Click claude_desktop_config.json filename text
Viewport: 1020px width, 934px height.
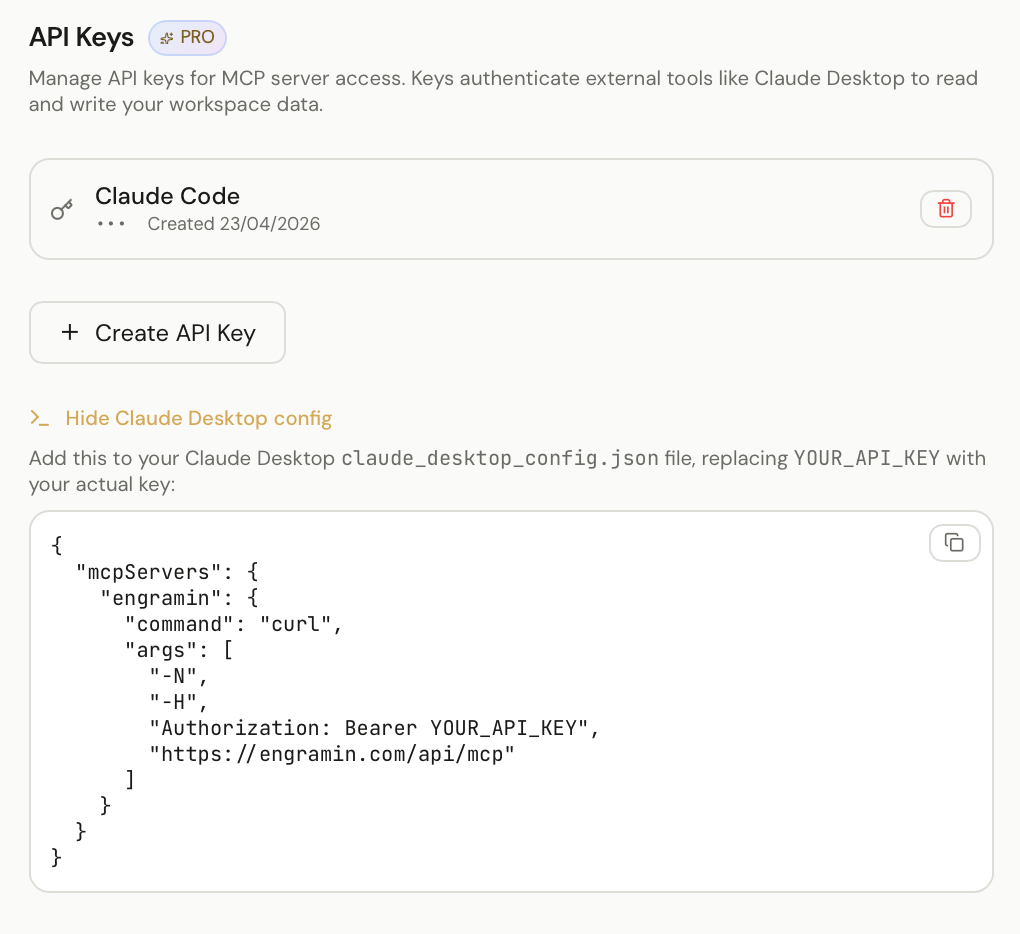click(500, 459)
